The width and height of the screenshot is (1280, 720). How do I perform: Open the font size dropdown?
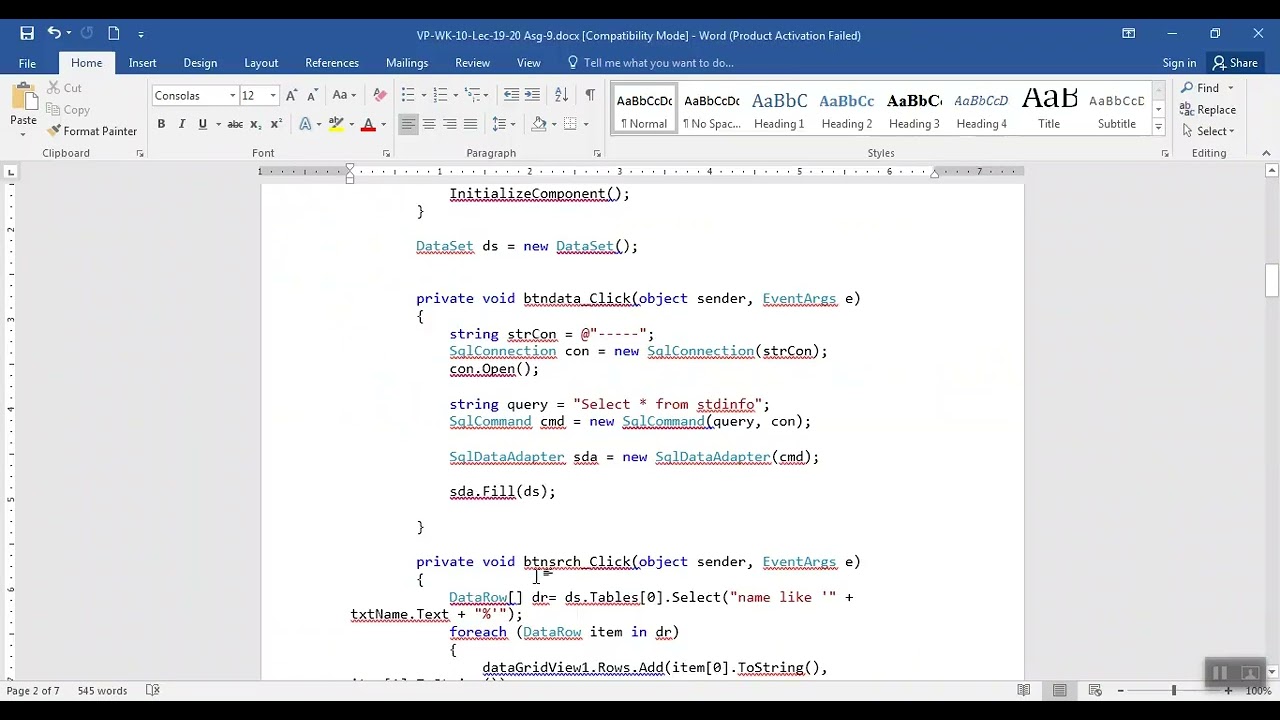pyautogui.click(x=272, y=96)
